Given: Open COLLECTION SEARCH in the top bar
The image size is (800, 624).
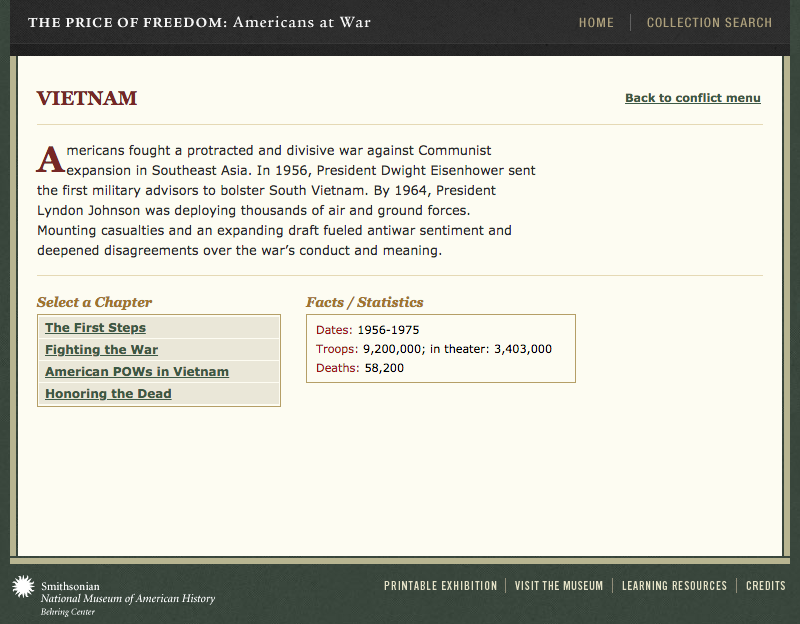Looking at the screenshot, I should pyautogui.click(x=709, y=22).
